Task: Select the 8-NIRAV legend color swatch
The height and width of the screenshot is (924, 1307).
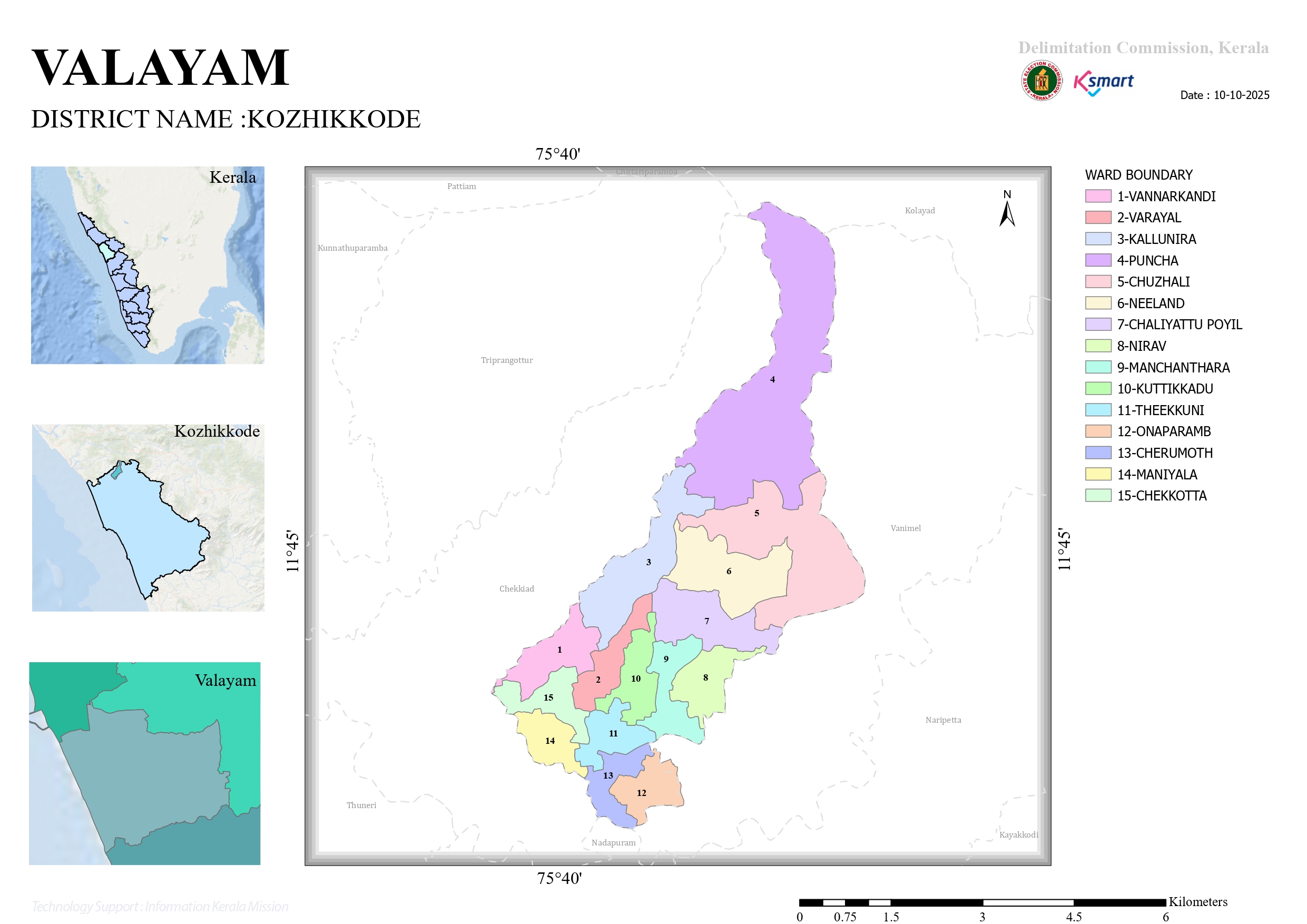Action: [x=1098, y=346]
